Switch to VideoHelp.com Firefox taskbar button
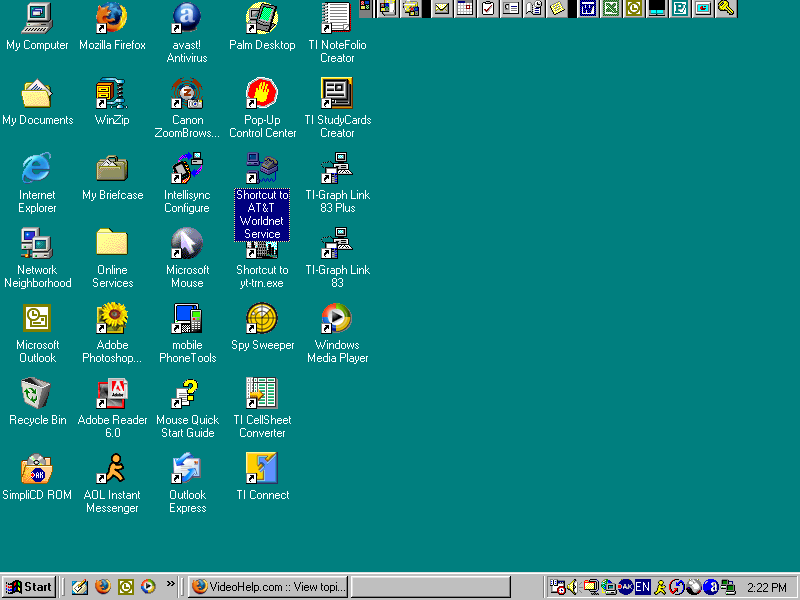 (268, 587)
